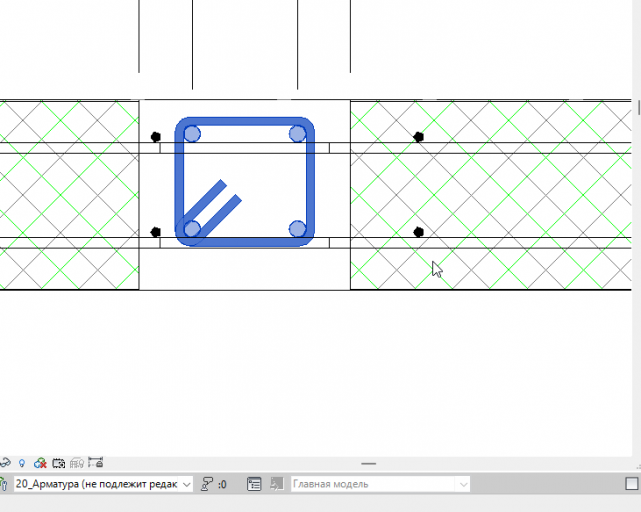Viewport: 641px width, 512px height.
Task: Select top-left blue rebar circle inside stirrup
Action: 192,134
